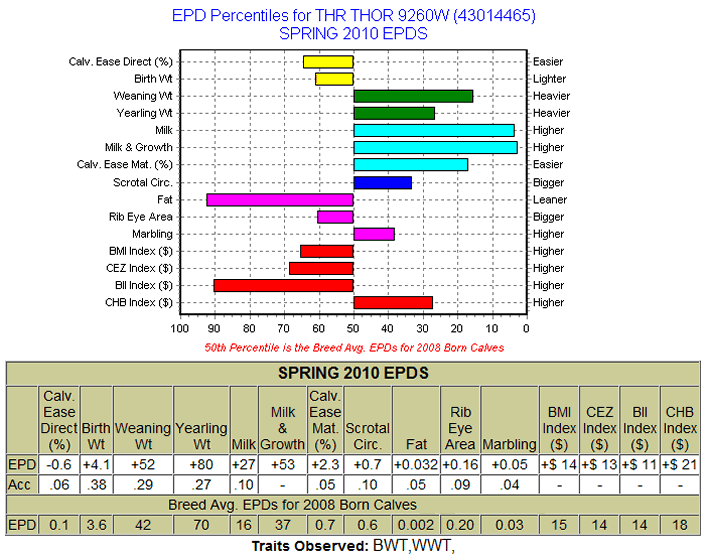707x558 pixels.
Task: Select the red CEZ Index bar
Action: [321, 269]
